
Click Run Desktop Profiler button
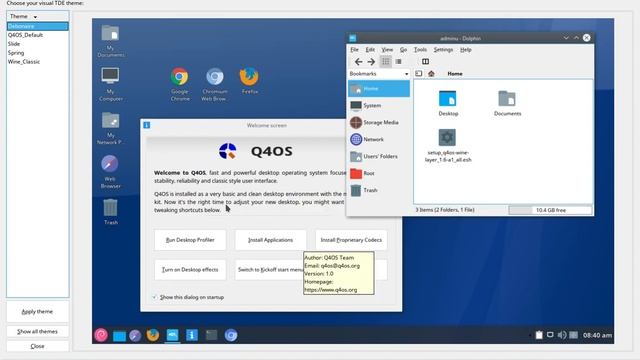(190, 240)
